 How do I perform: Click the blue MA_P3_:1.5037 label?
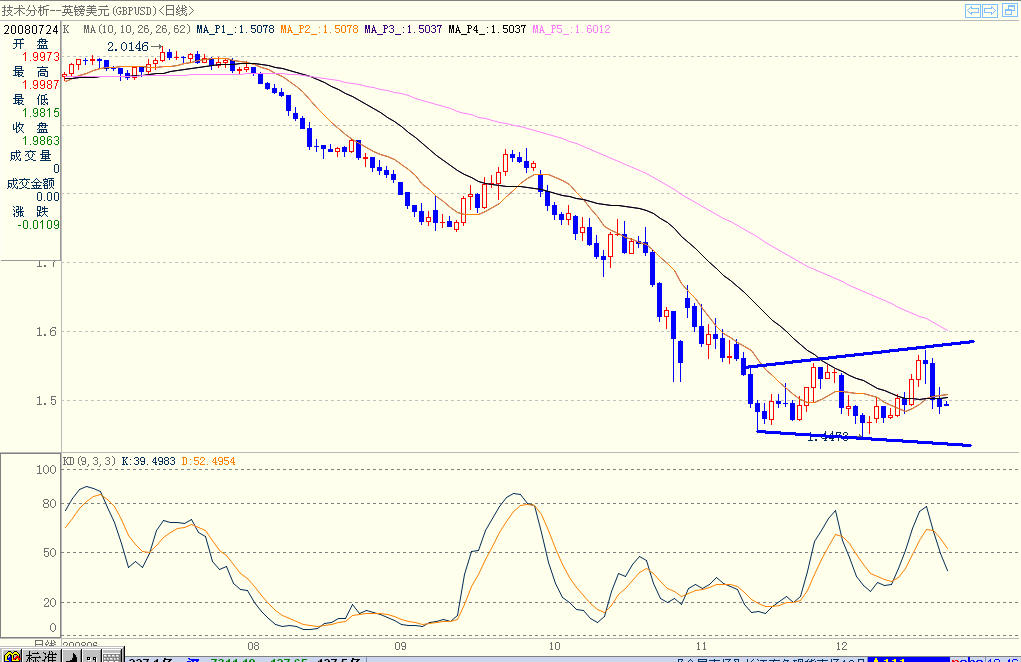pos(403,29)
